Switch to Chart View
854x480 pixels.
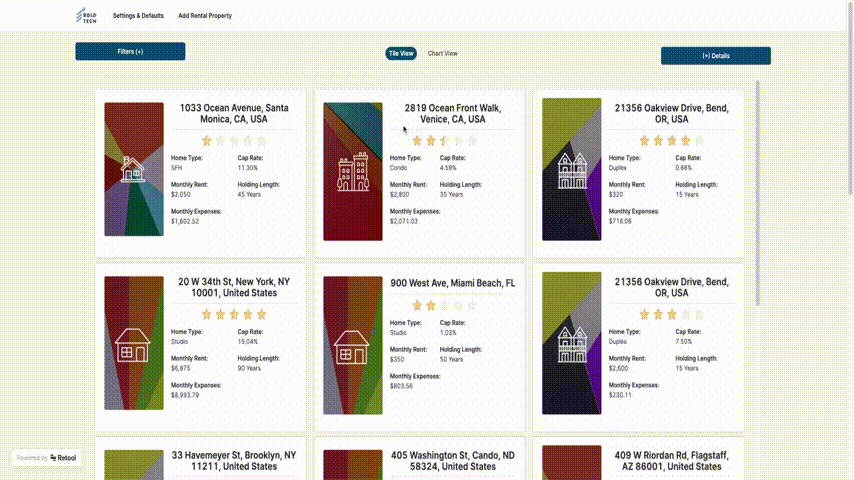(x=442, y=53)
